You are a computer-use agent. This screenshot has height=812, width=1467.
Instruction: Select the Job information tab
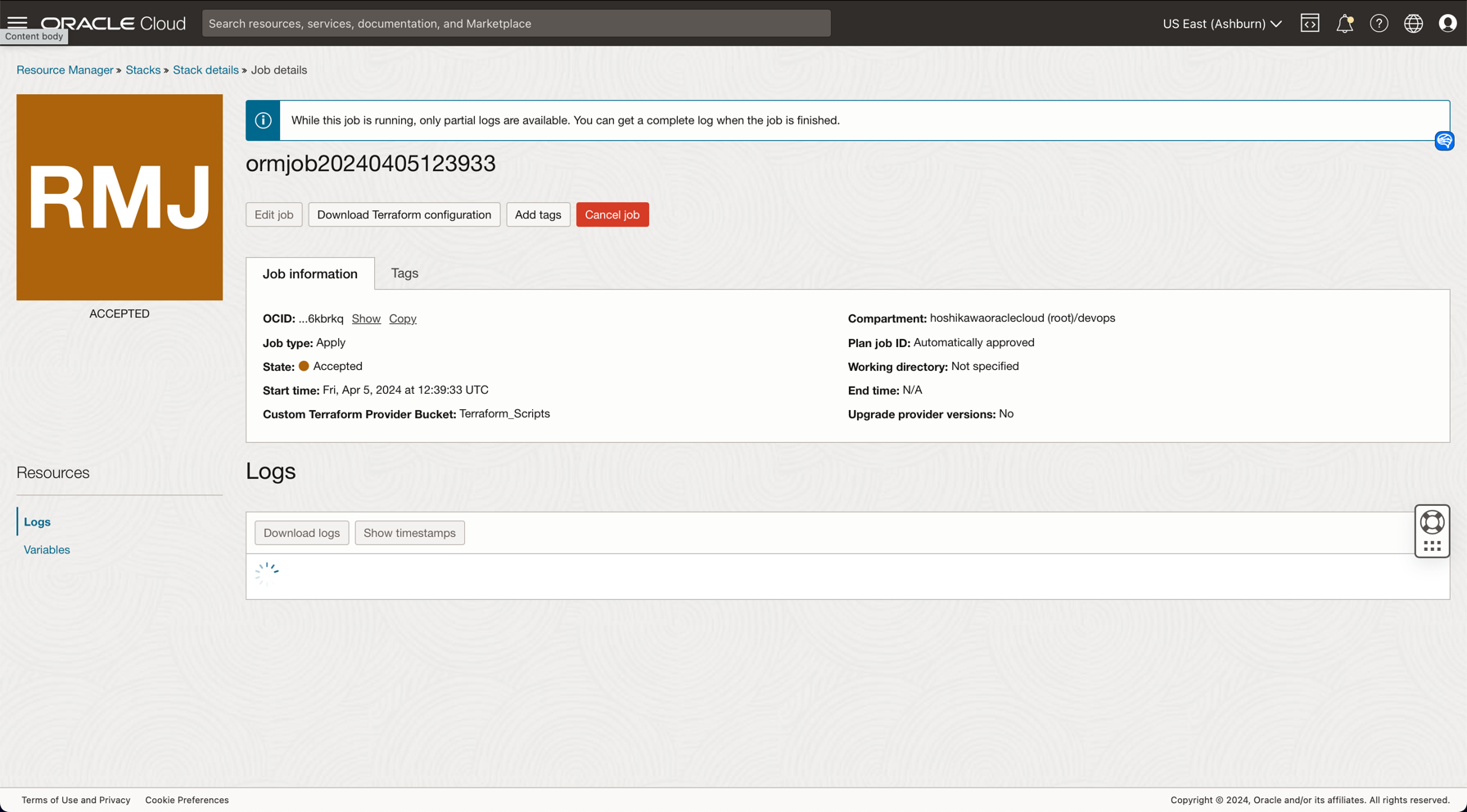coord(310,274)
